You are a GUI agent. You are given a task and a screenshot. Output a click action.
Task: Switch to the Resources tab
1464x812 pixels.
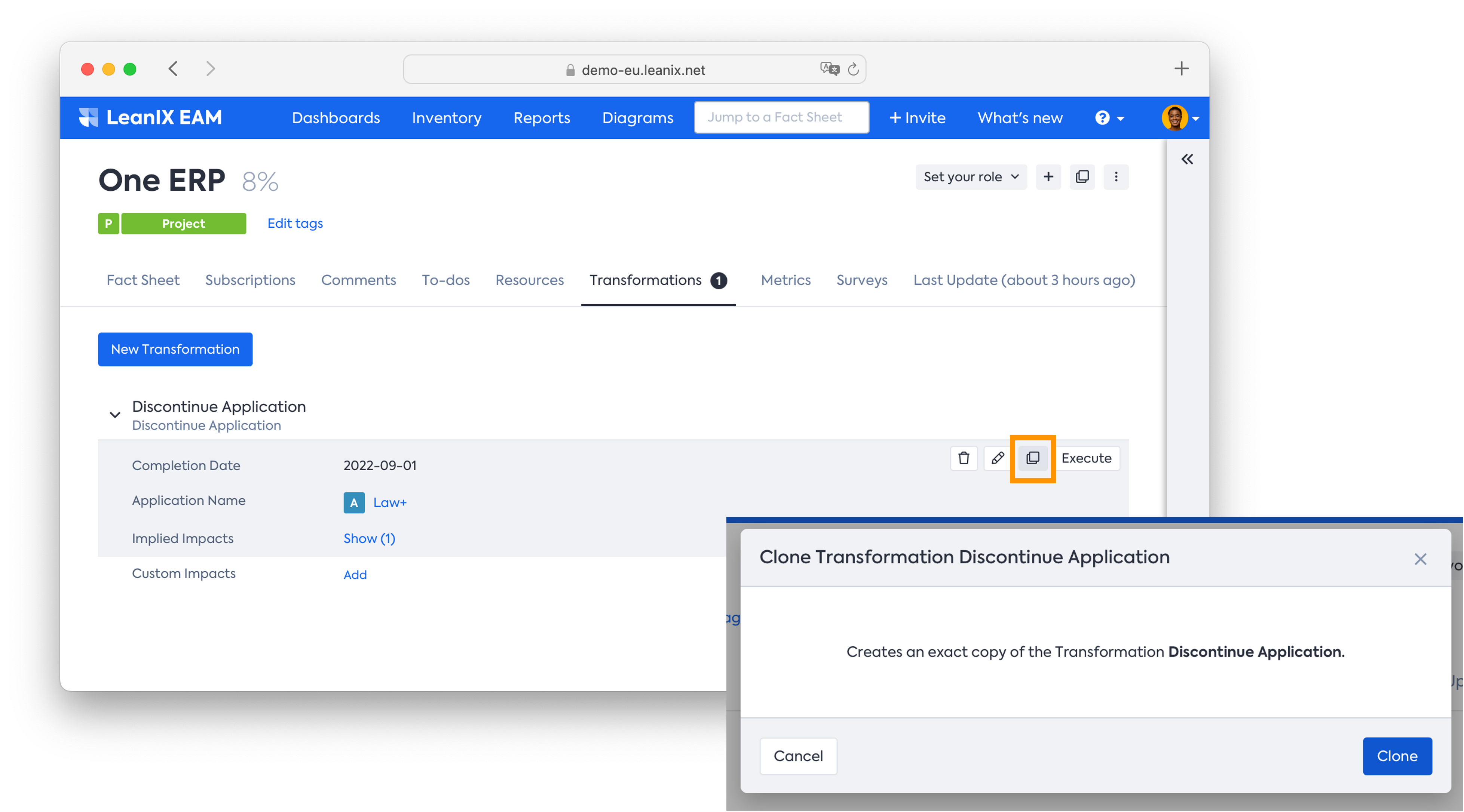[x=529, y=280]
